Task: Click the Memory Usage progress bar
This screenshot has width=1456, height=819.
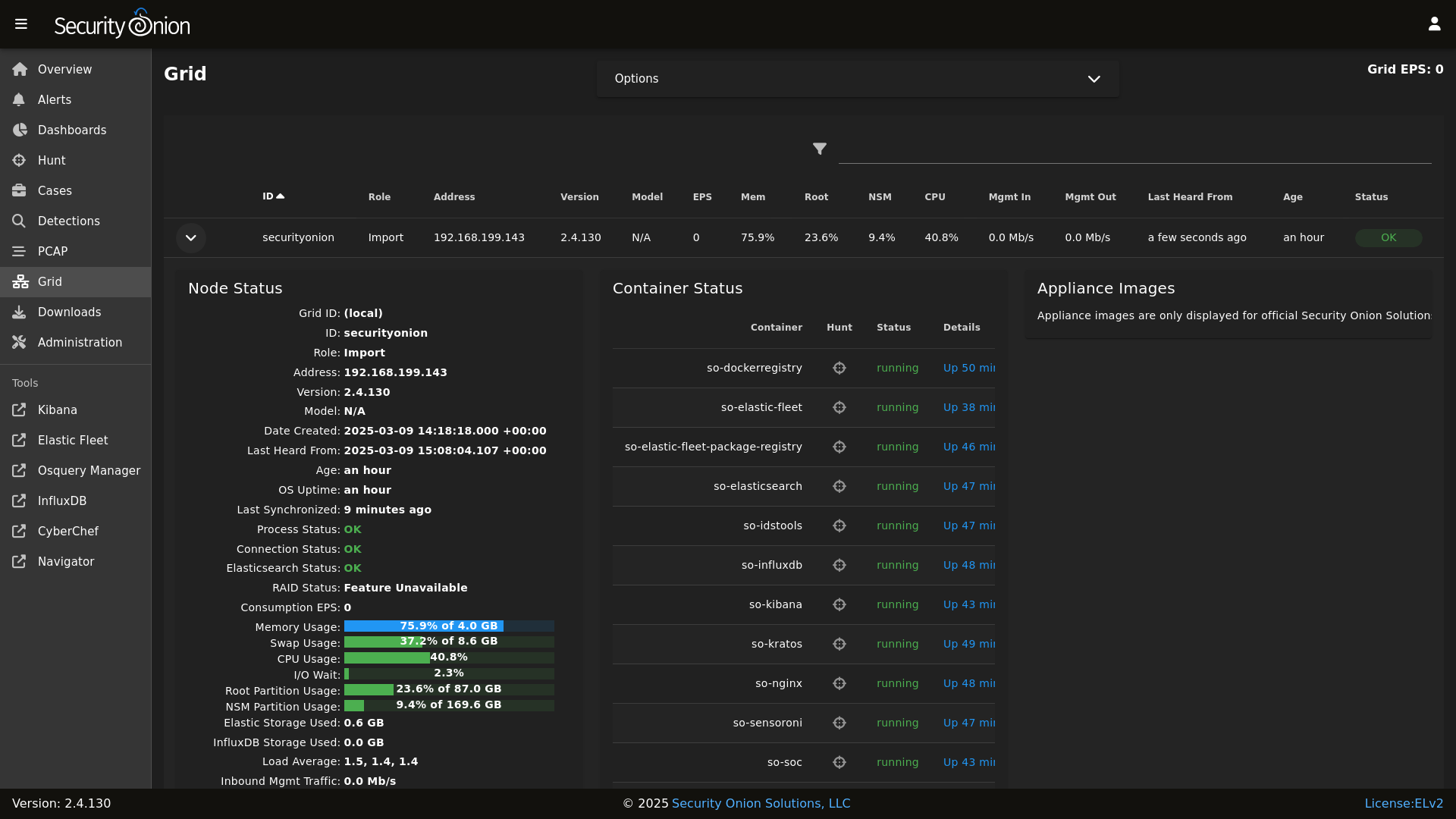Action: [449, 626]
